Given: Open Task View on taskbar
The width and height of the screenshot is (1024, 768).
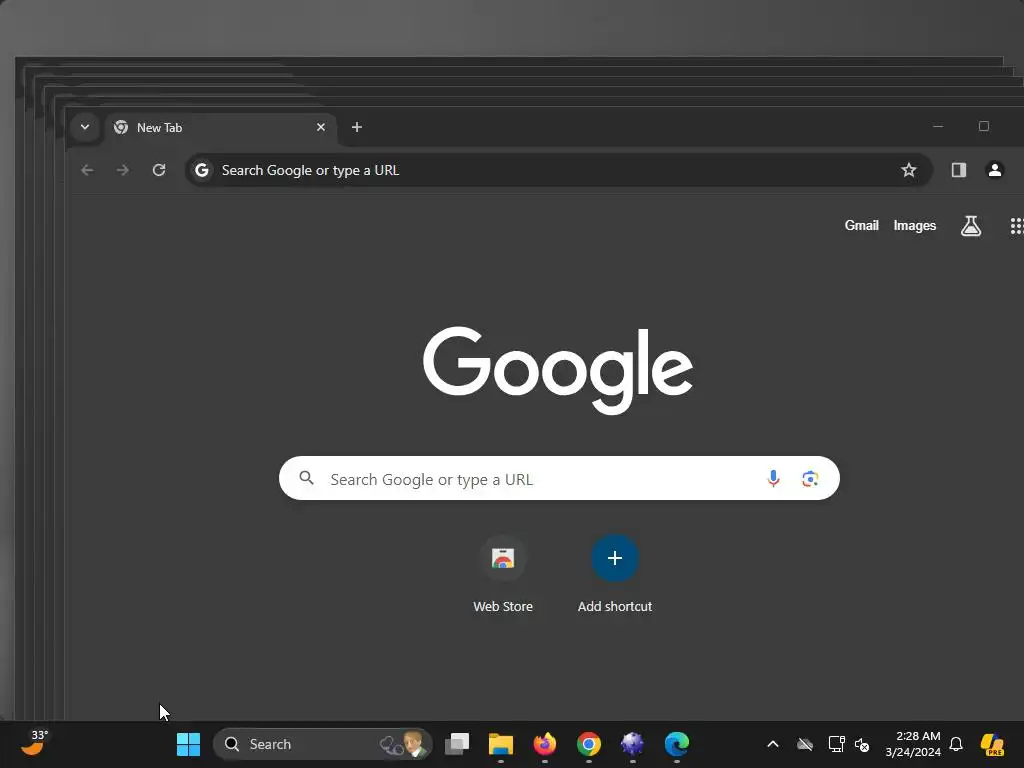Looking at the screenshot, I should [457, 744].
